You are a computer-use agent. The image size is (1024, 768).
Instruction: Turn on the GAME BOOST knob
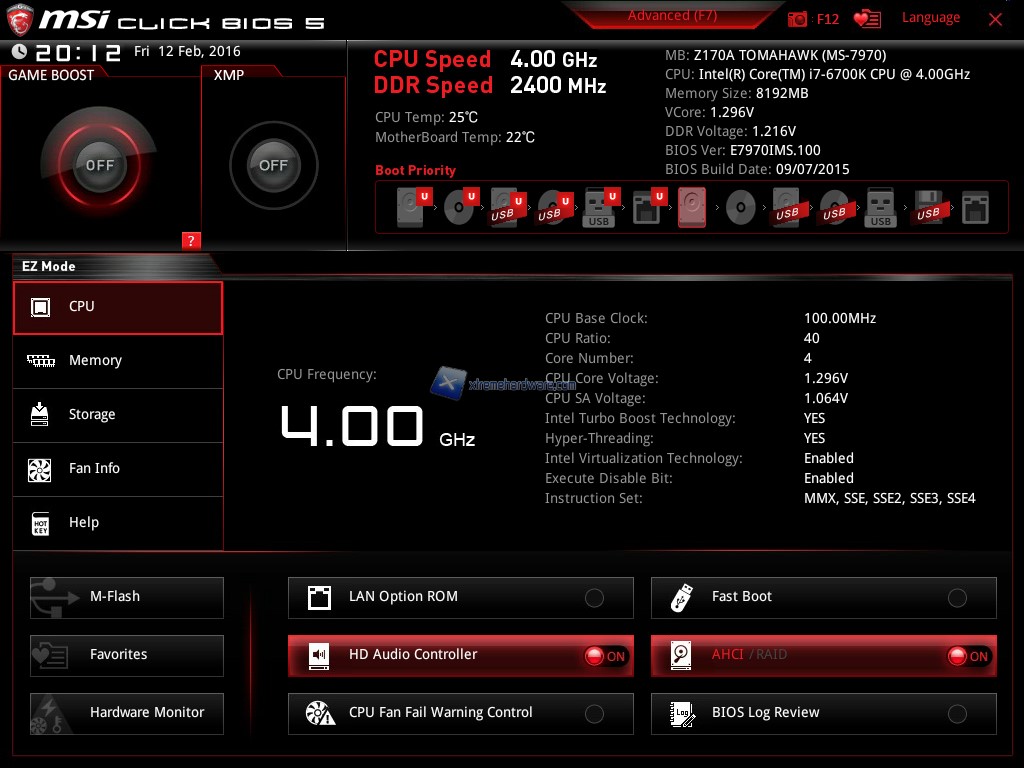tap(99, 165)
